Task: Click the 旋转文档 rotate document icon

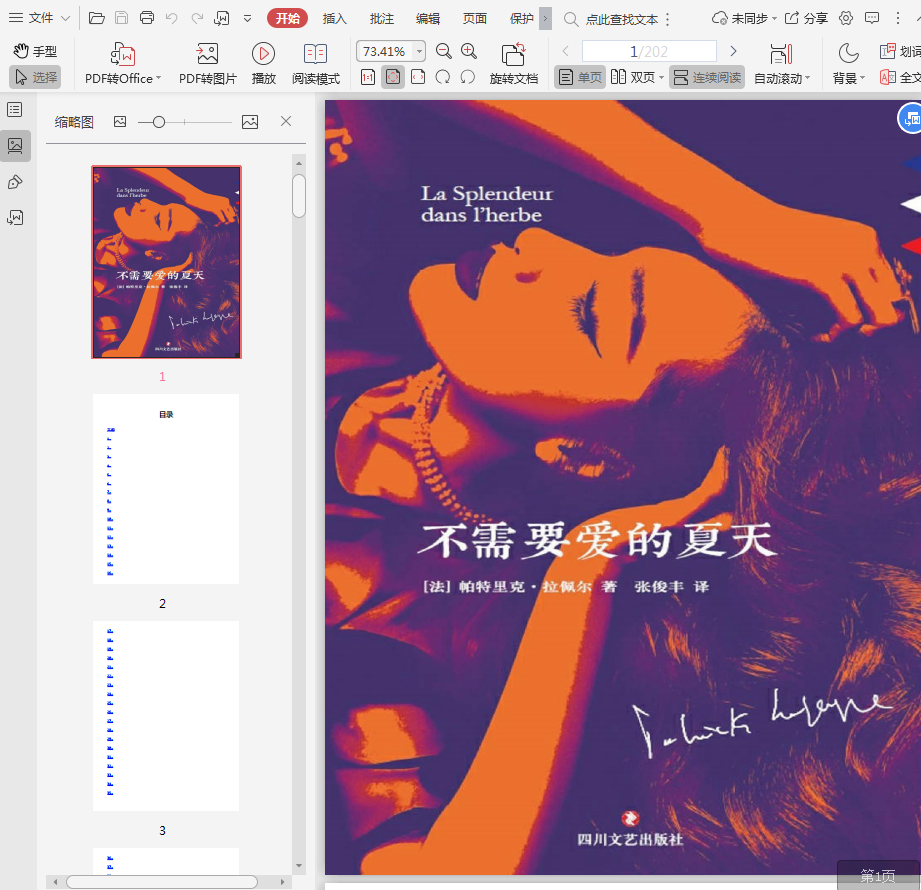Action: pyautogui.click(x=513, y=56)
